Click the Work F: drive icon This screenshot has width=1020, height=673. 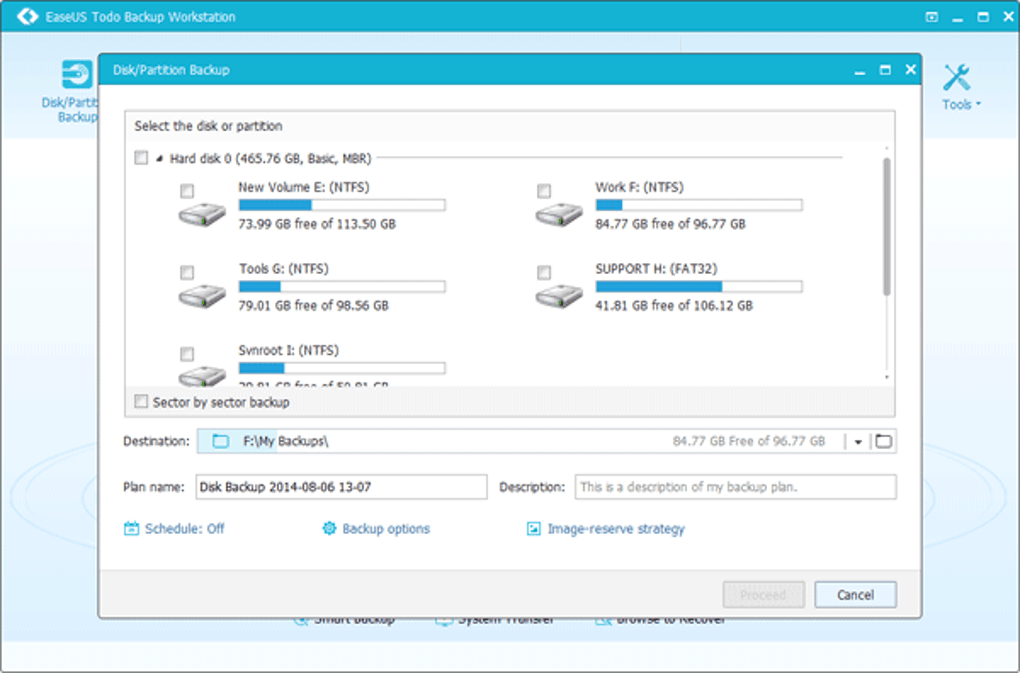[x=559, y=214]
